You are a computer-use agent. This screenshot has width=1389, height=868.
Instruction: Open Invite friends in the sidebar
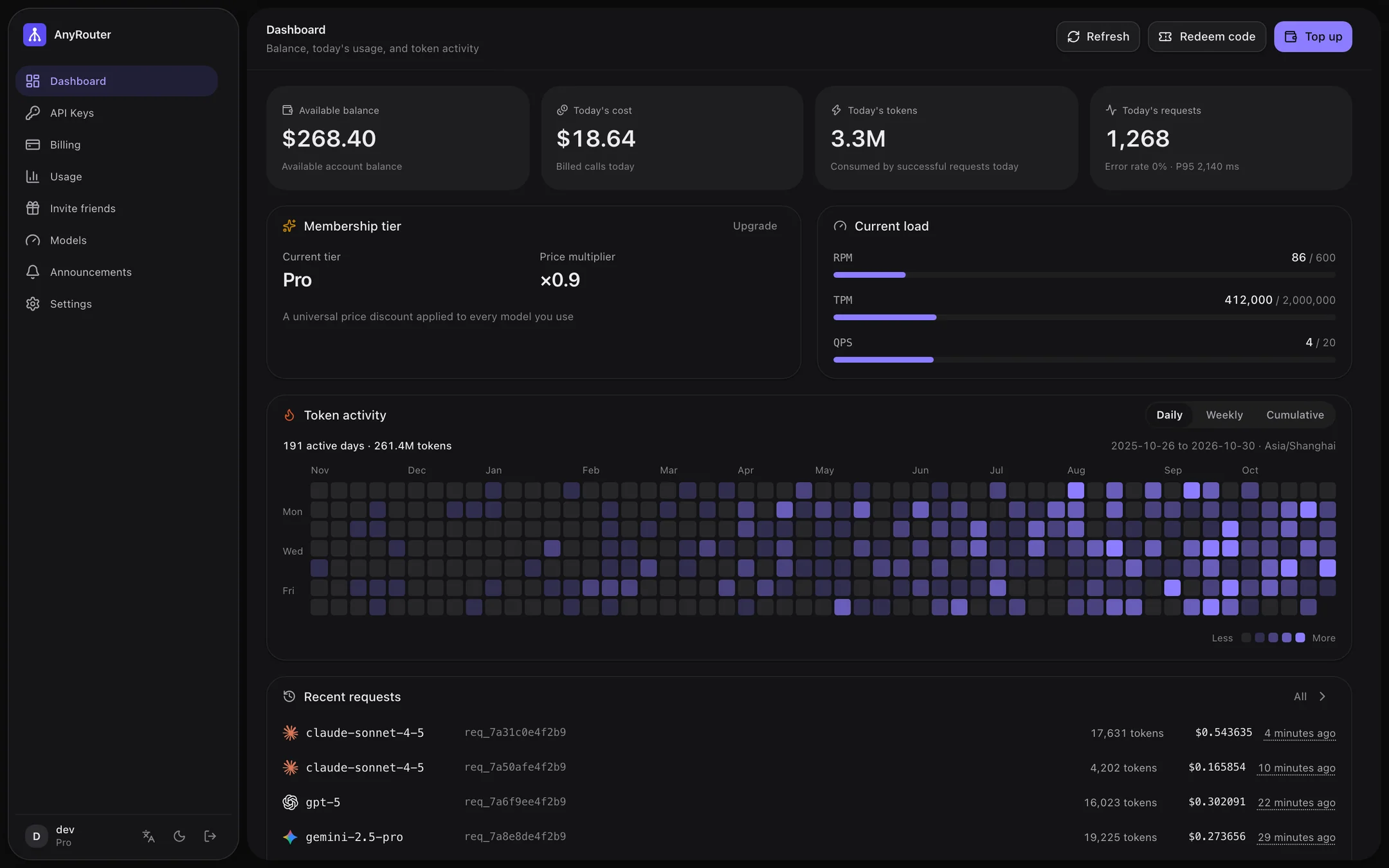pos(116,208)
